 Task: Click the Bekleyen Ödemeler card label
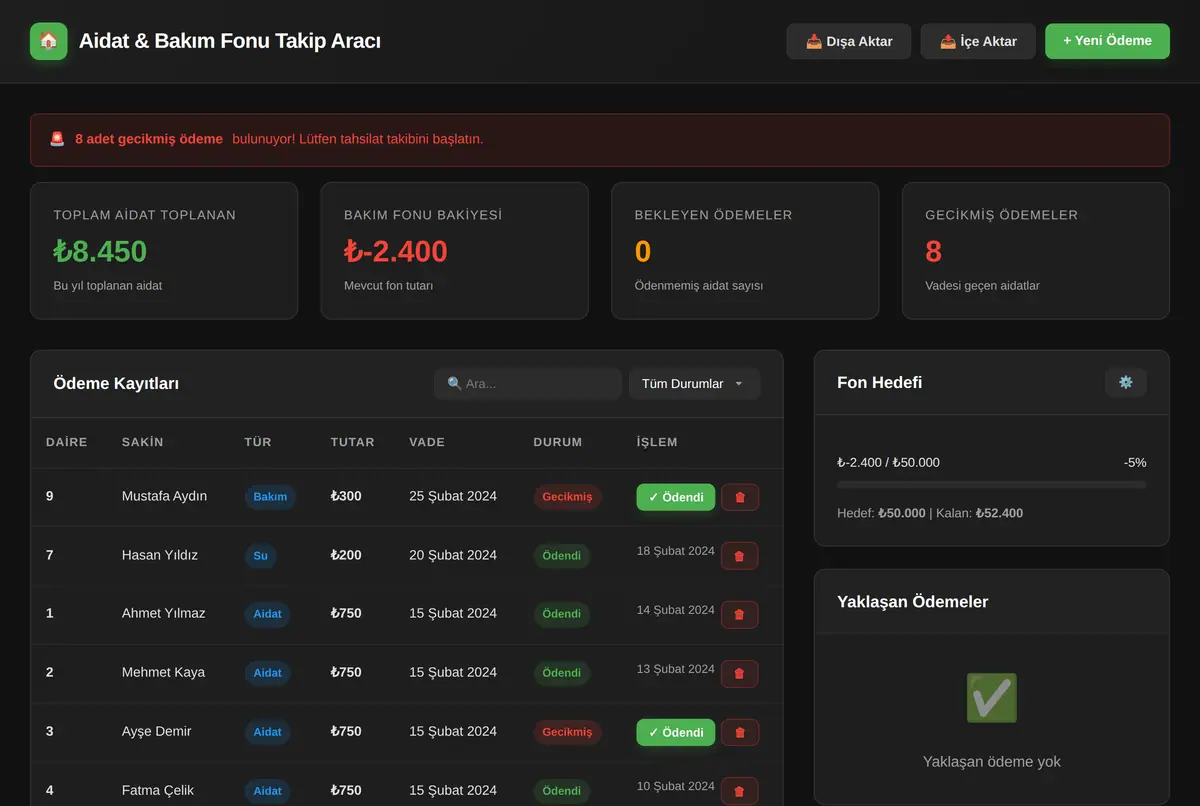(x=714, y=215)
